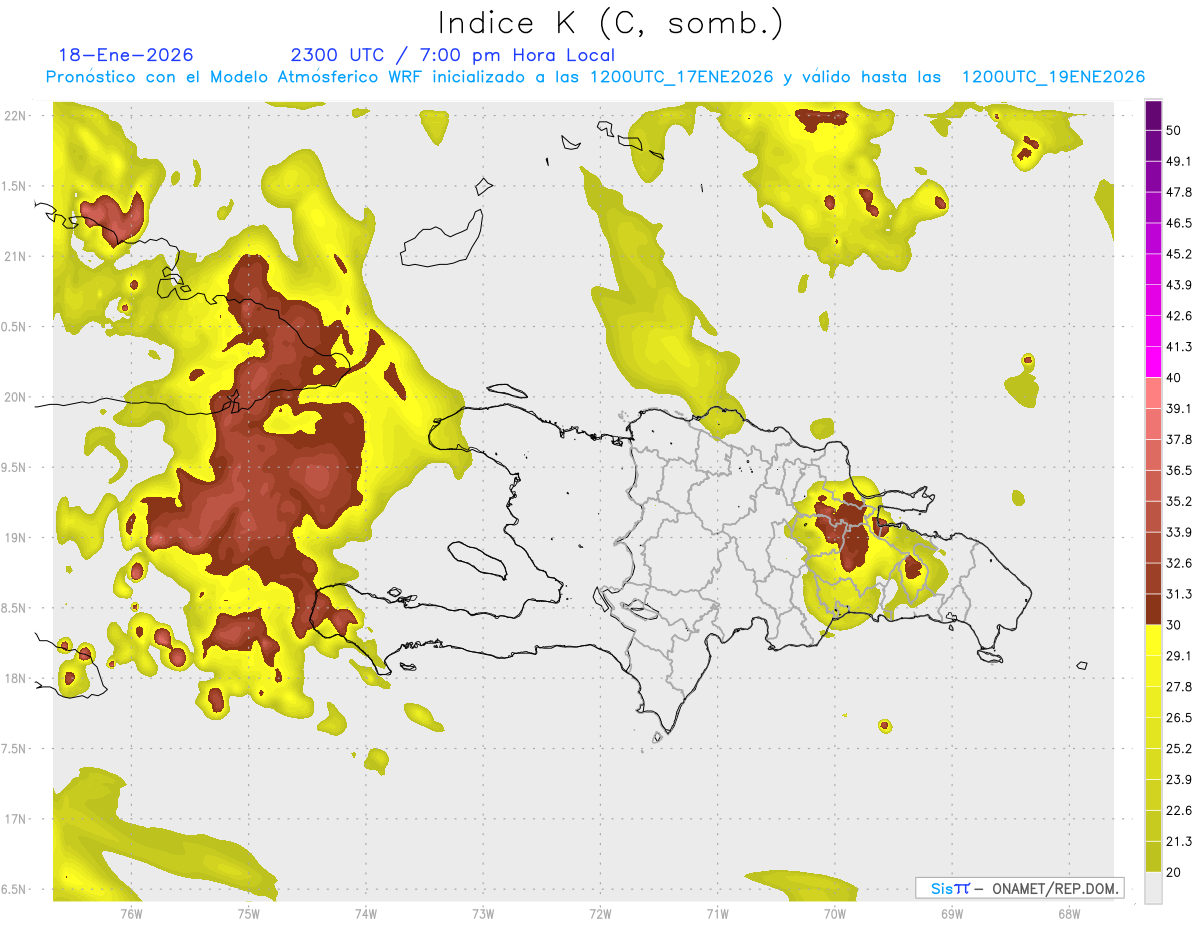Click the latitude label "17N"

click(16, 820)
